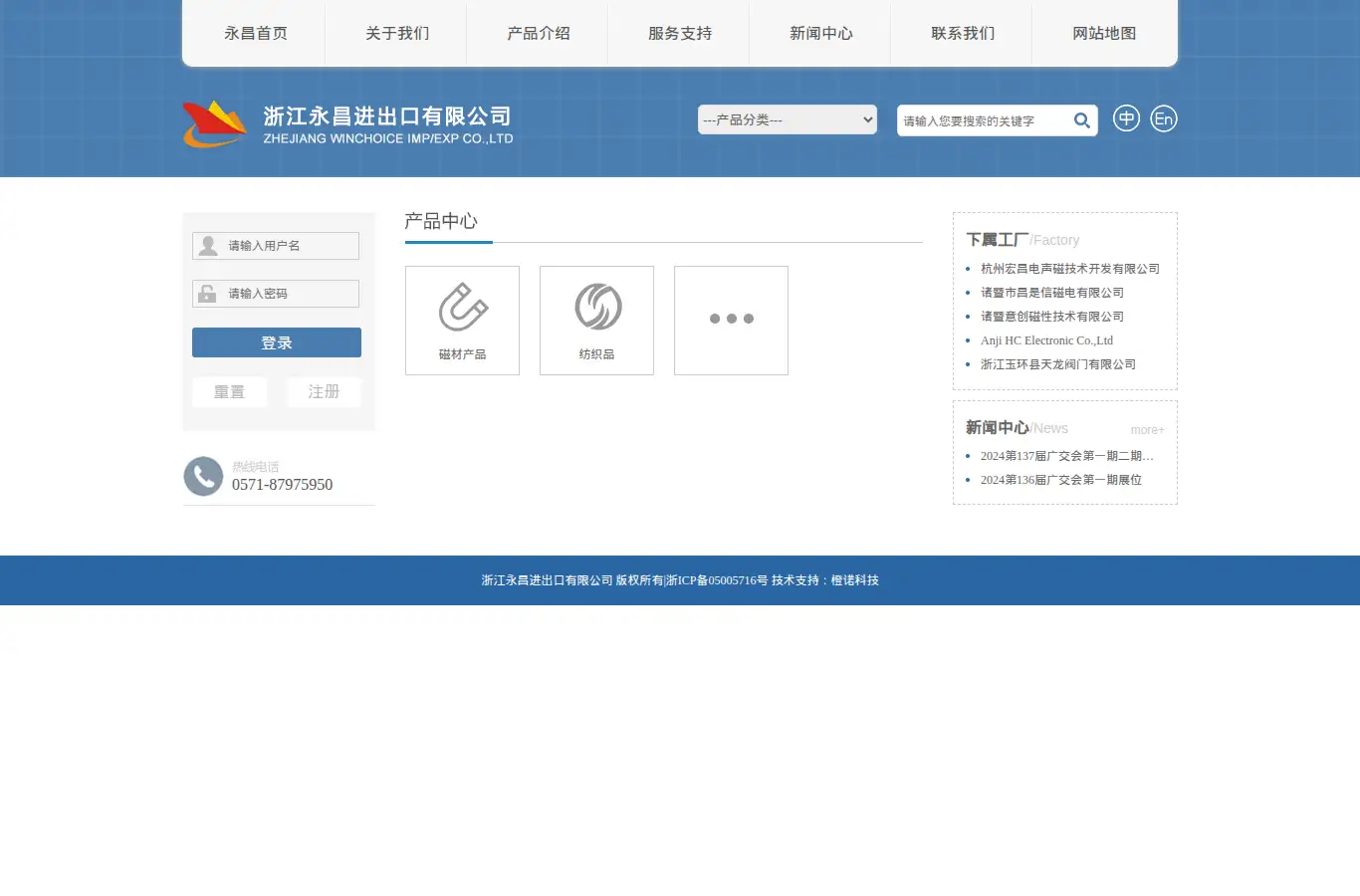Image resolution: width=1360 pixels, height=896 pixels.
Task: Focus the username input field
Action: pyautogui.click(x=276, y=246)
